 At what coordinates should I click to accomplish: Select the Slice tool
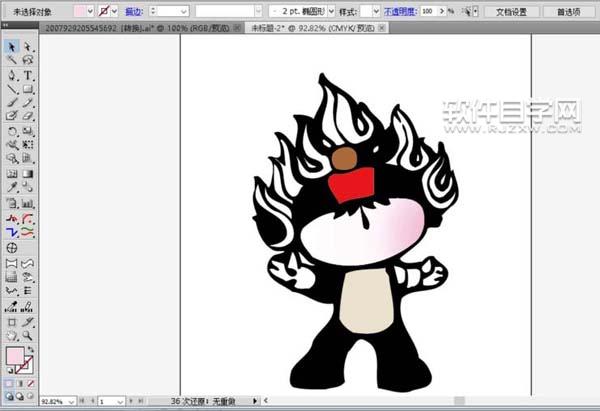[x=27, y=322]
